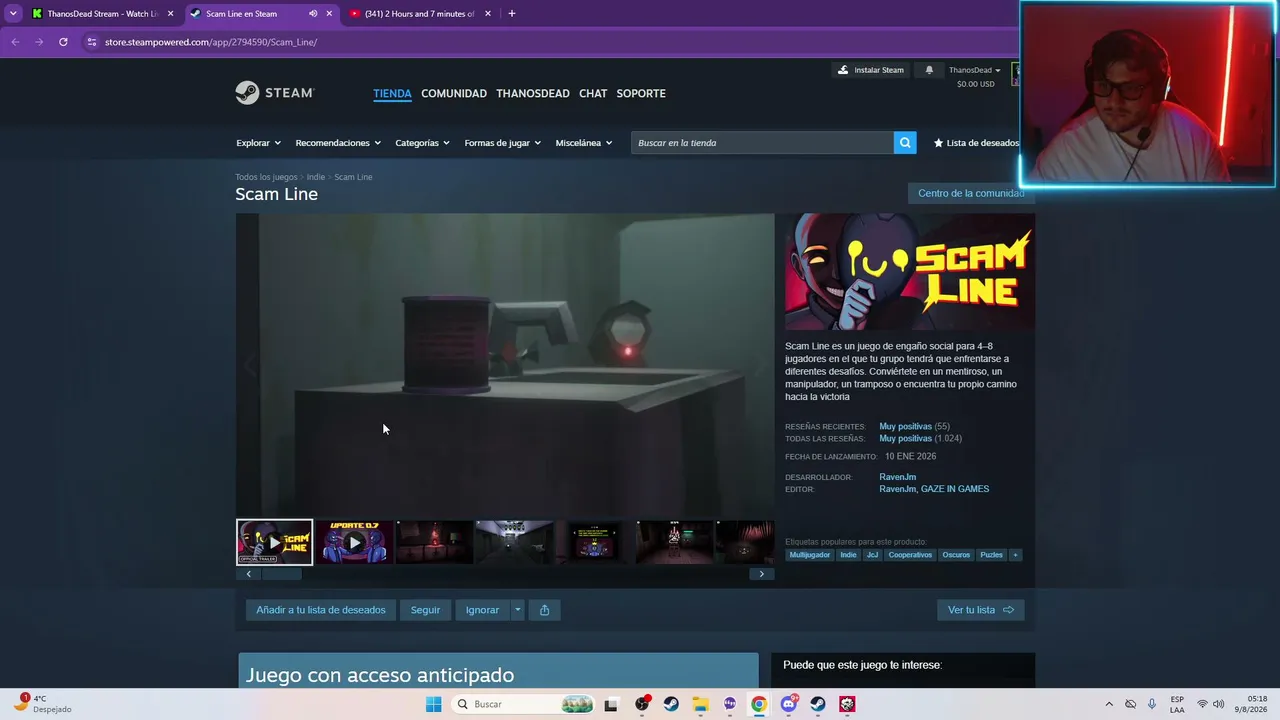Select the official trailer thumbnail
Viewport: 1280px width, 720px height.
tap(274, 542)
